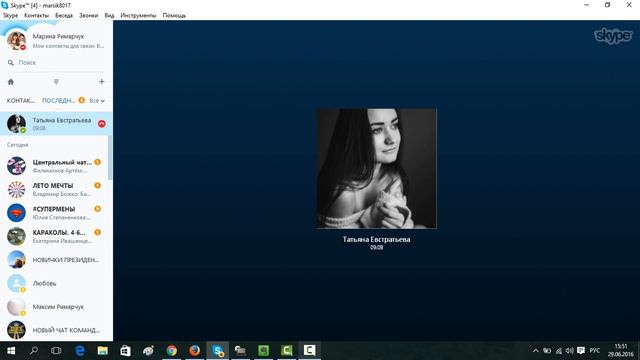Click Татьяна Евстратьева name under call photo
This screenshot has height=360, width=640.
(376, 240)
